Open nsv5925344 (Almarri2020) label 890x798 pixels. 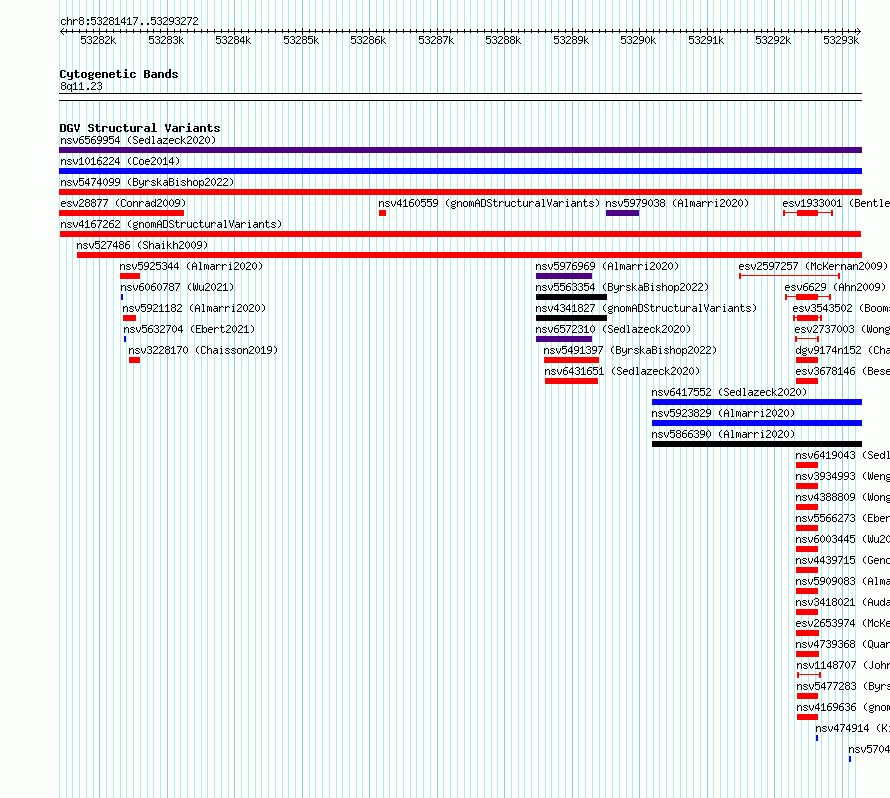coord(191,266)
